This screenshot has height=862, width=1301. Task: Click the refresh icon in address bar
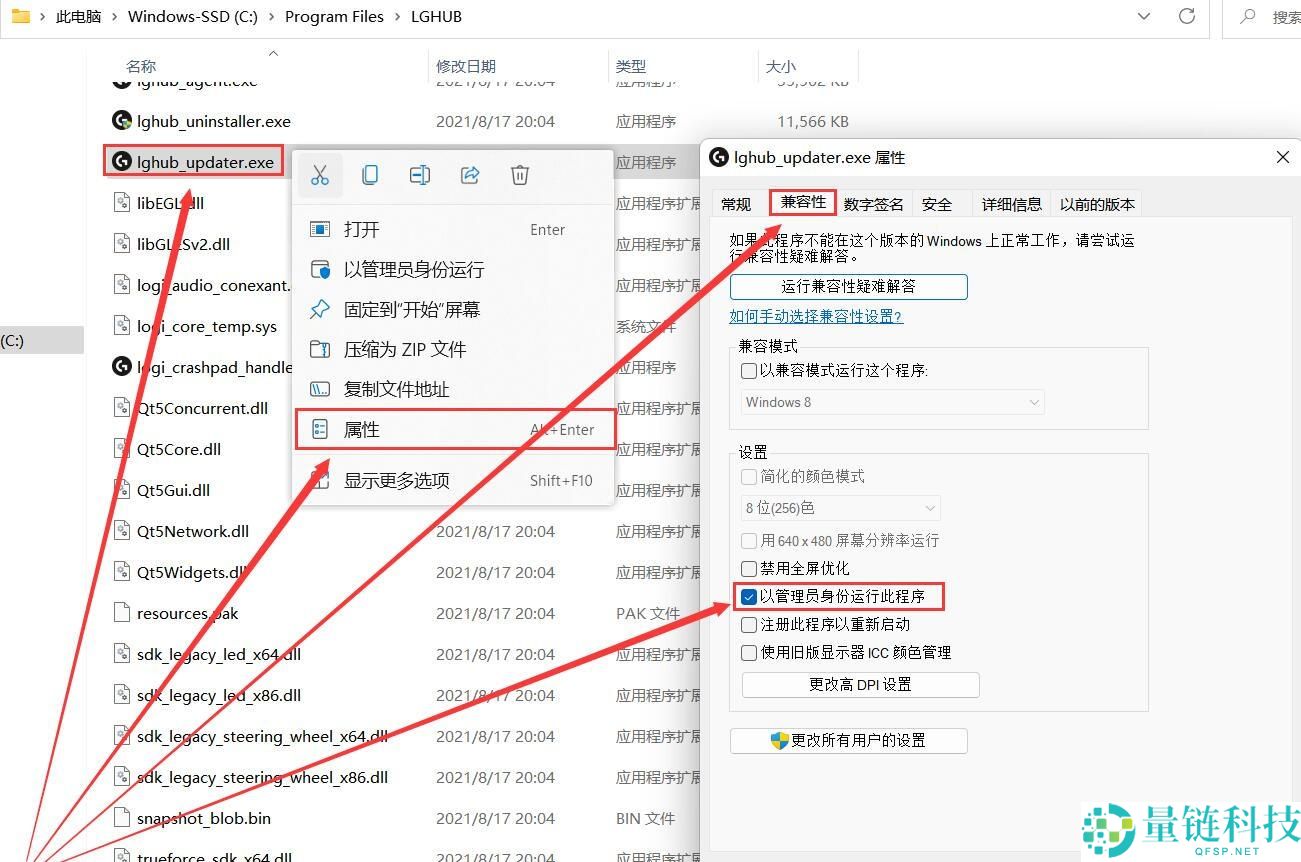click(x=1187, y=16)
